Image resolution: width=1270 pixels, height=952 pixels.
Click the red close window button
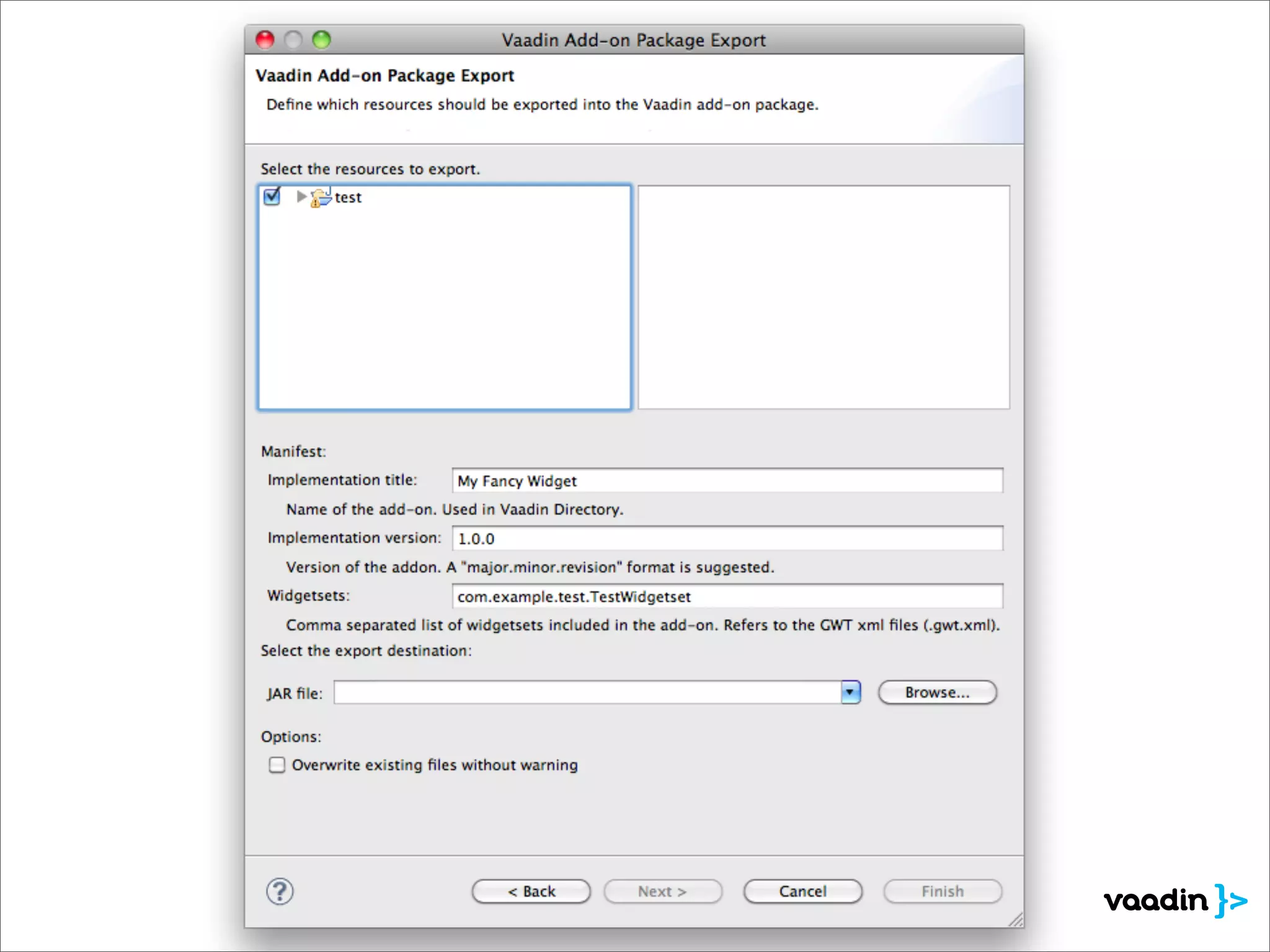click(265, 40)
